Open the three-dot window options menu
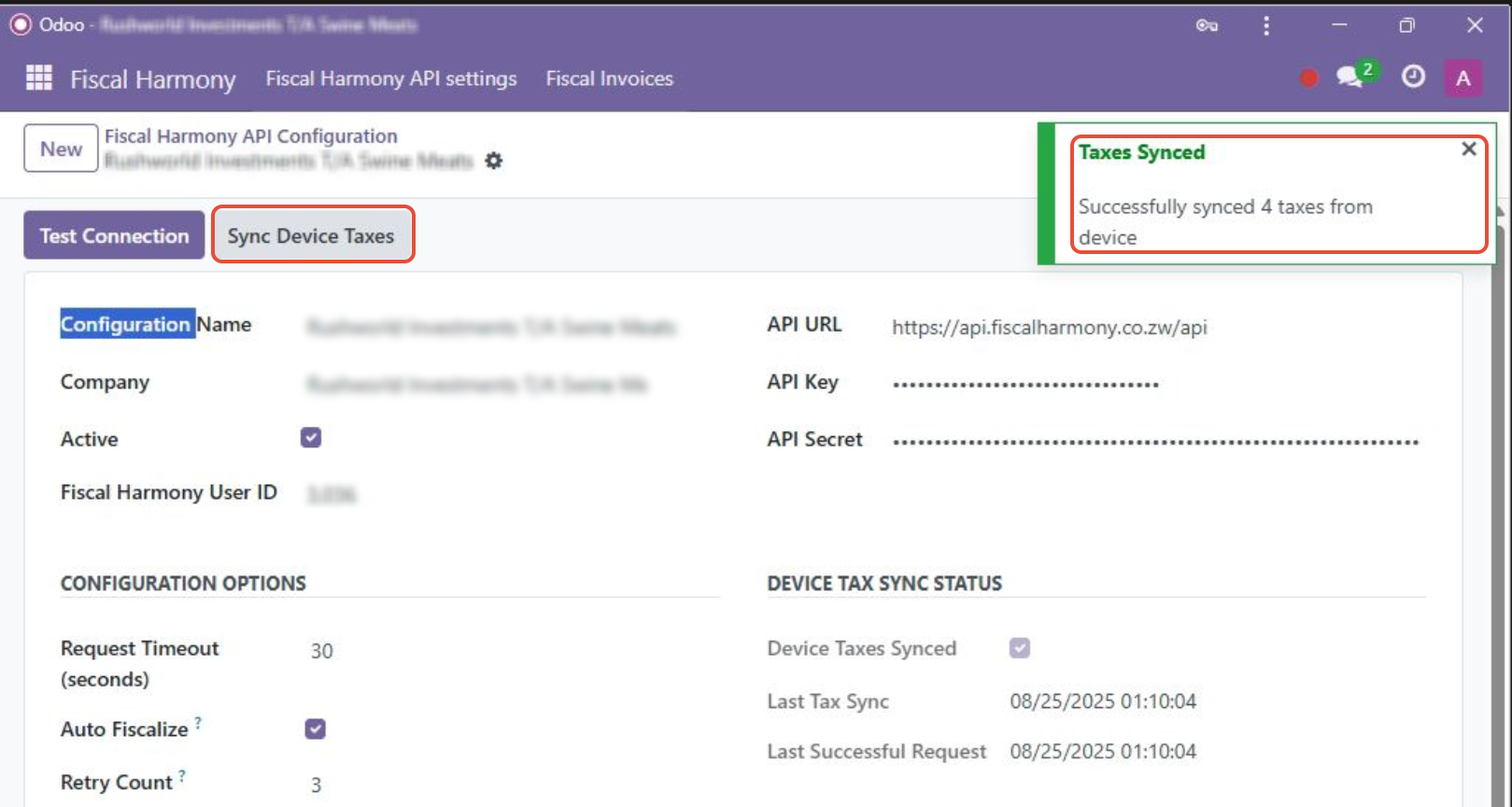1512x807 pixels. pos(1266,25)
